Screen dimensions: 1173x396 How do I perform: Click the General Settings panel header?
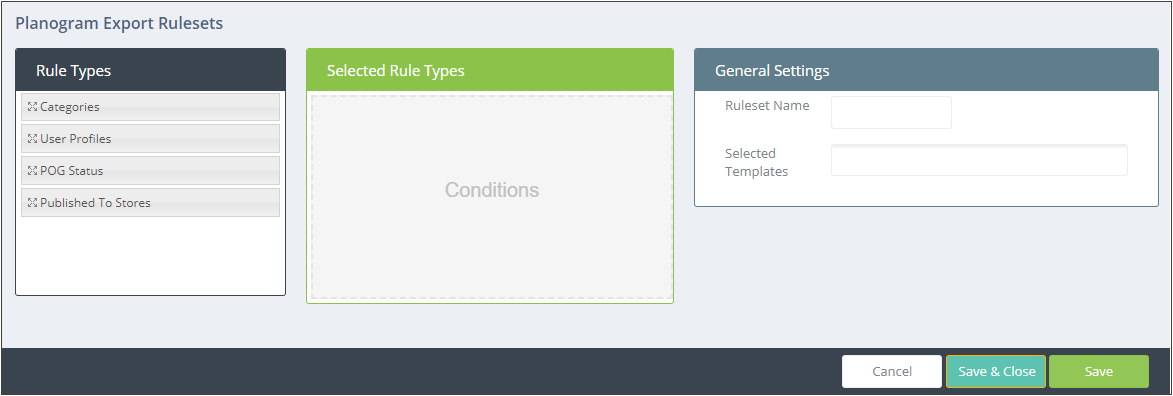926,70
